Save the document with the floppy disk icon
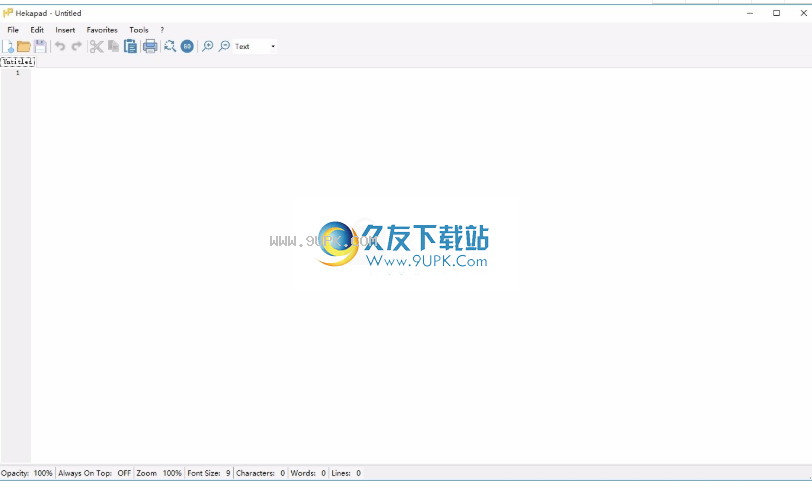Viewport: 812px width, 488px height. tap(40, 47)
